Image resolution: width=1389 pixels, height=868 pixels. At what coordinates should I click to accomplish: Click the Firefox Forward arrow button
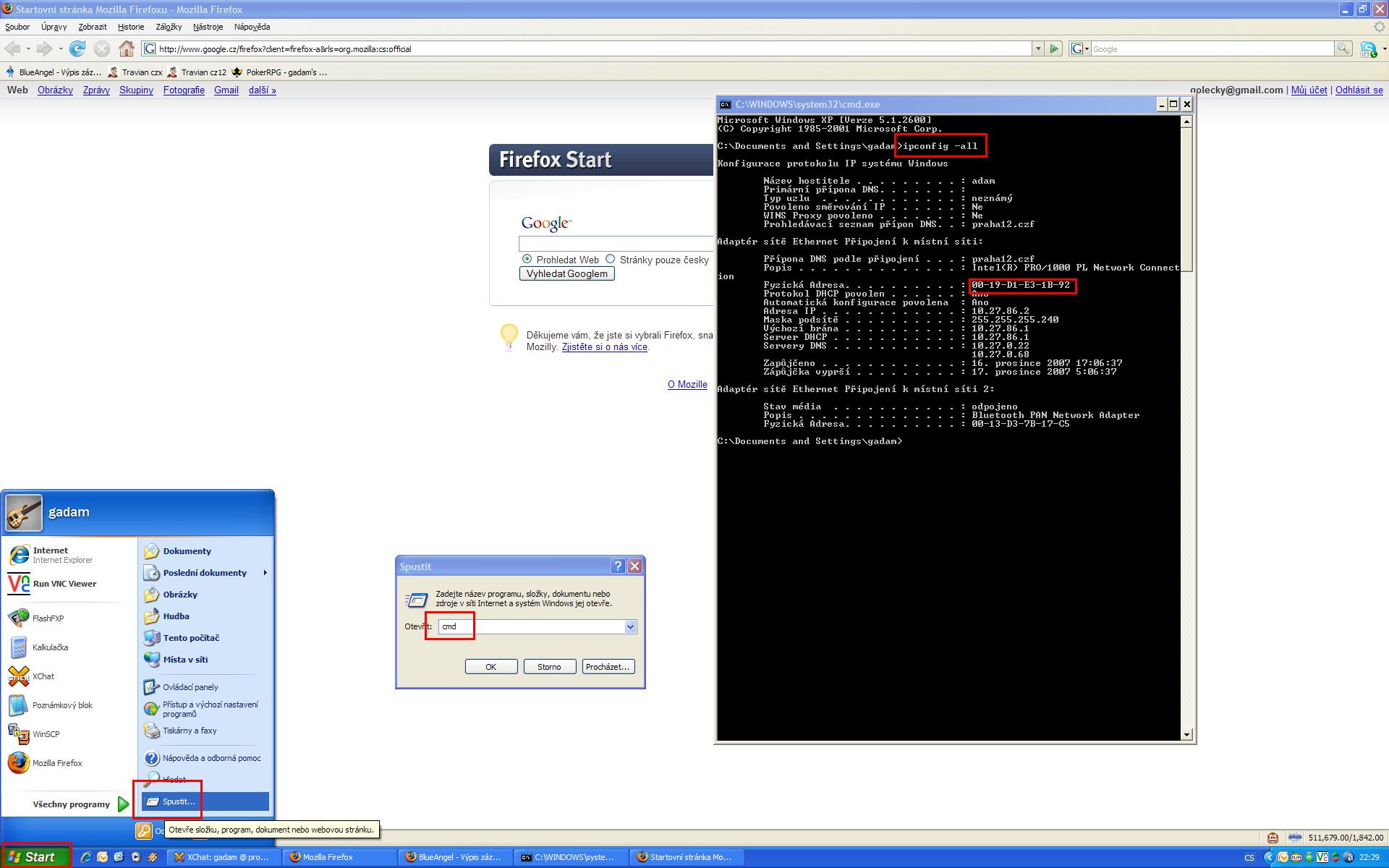coord(45,48)
